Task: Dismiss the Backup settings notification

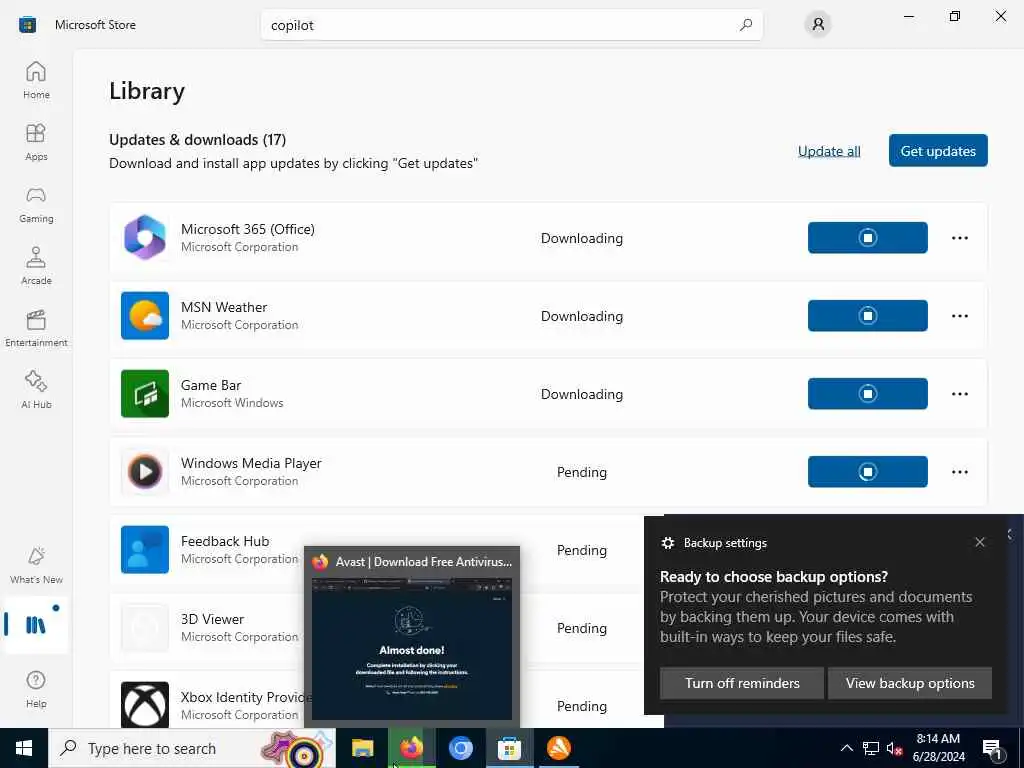Action: [x=980, y=542]
